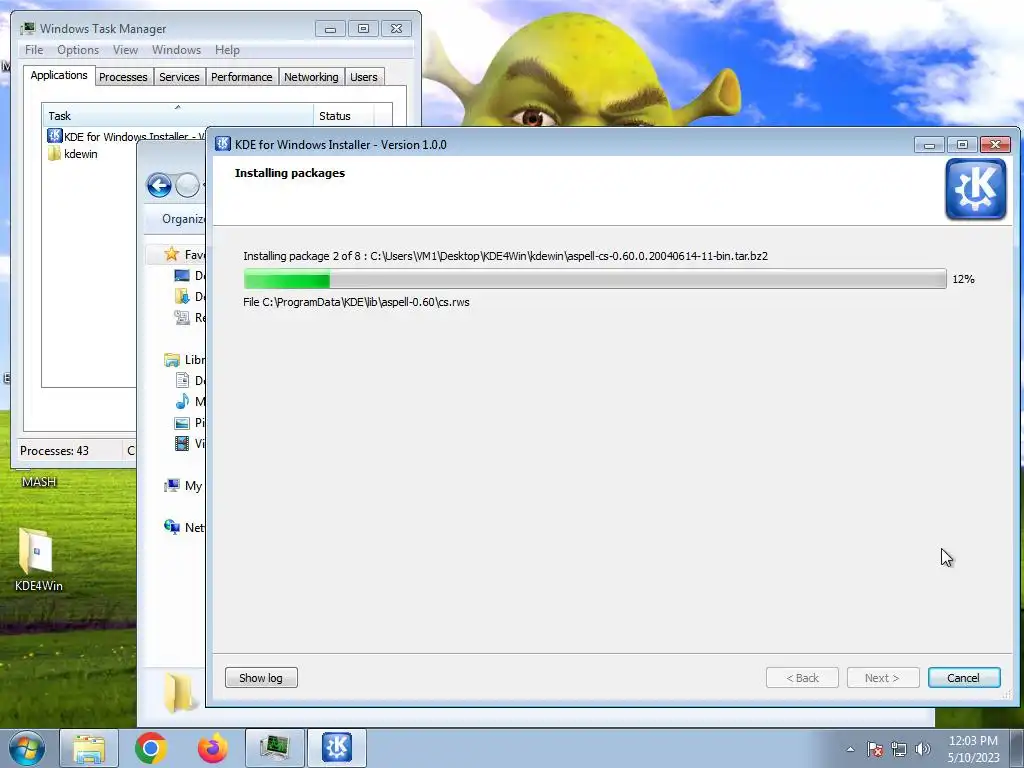Image resolution: width=1024 pixels, height=768 pixels.
Task: Open Task Manager Options menu
Action: pyautogui.click(x=78, y=50)
